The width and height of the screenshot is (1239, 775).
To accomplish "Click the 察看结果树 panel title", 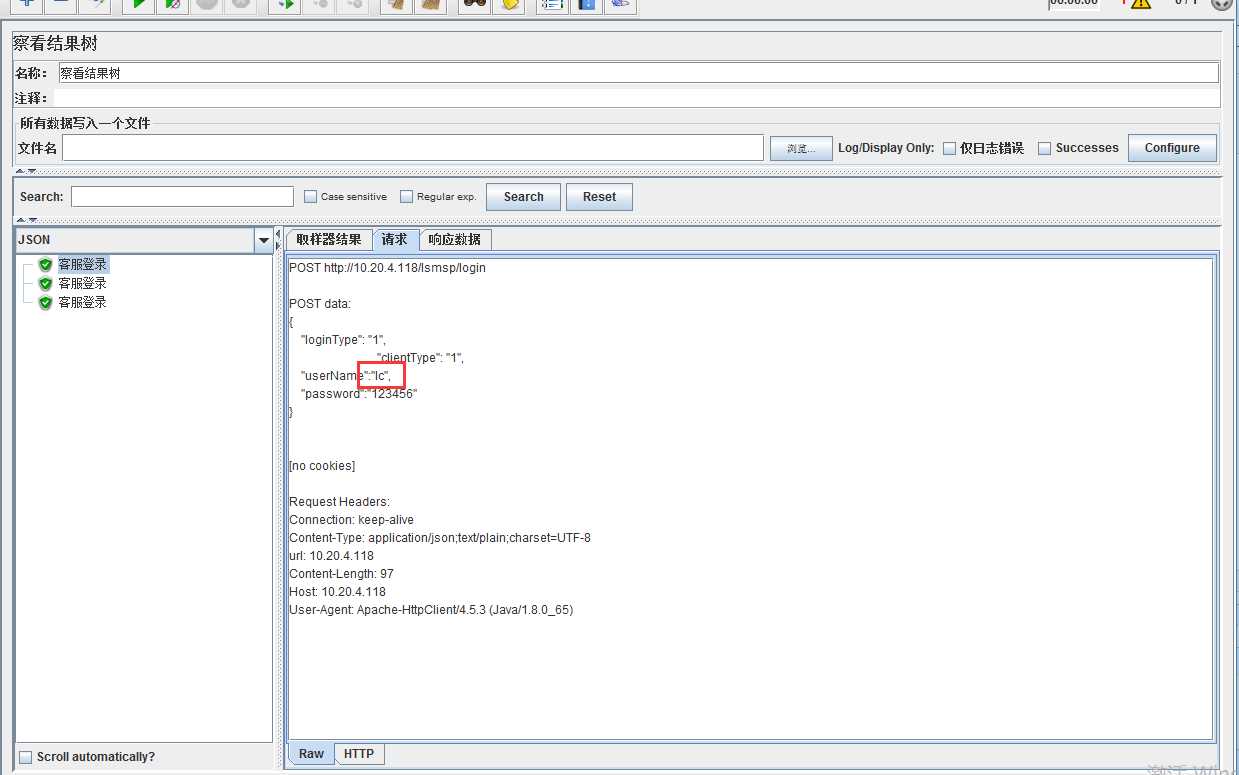I will (x=55, y=44).
